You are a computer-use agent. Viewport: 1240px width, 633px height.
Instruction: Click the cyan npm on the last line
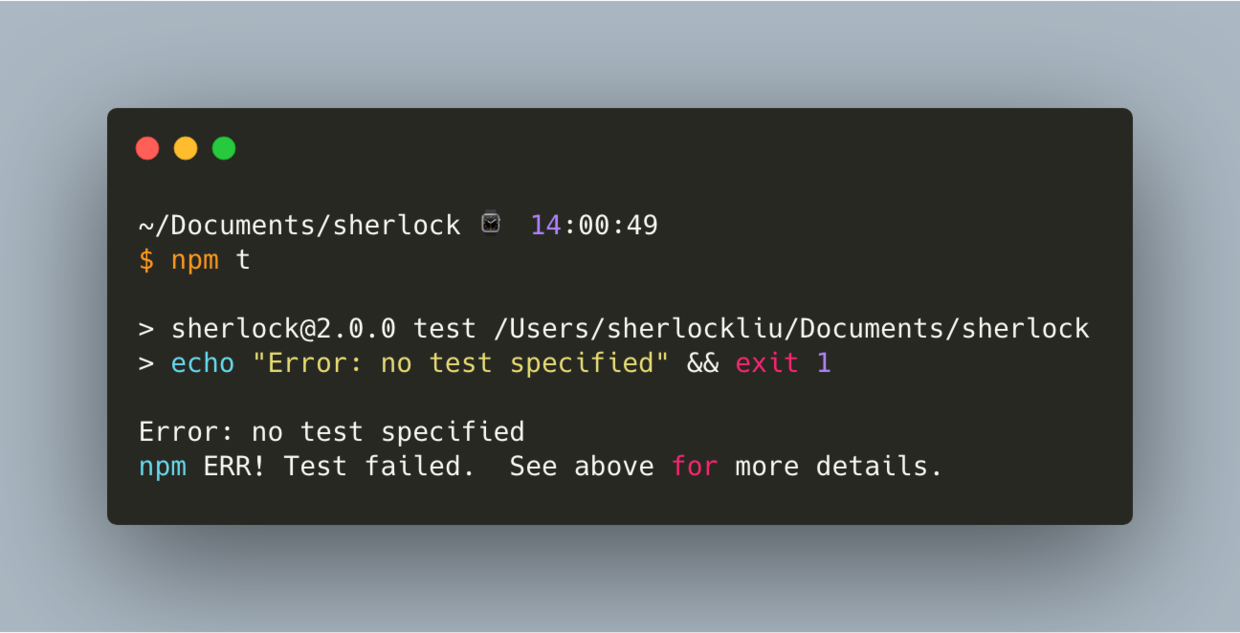[x=162, y=467]
